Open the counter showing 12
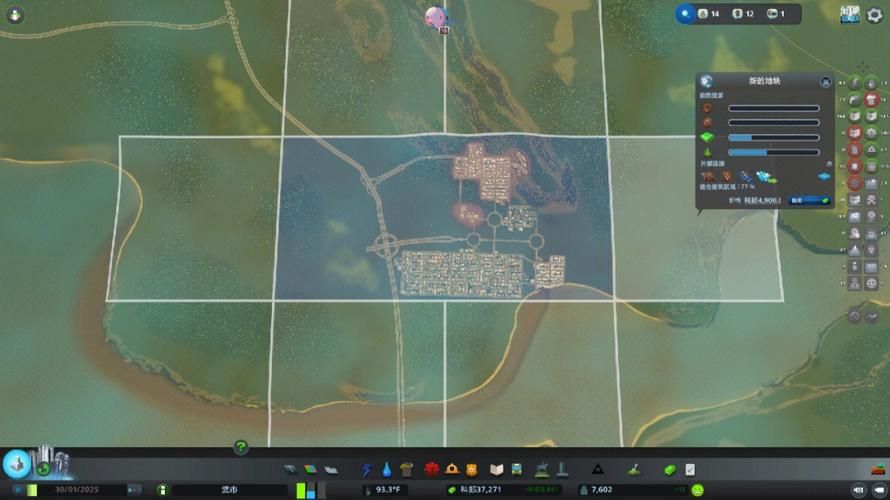The height and width of the screenshot is (500, 890). (743, 14)
